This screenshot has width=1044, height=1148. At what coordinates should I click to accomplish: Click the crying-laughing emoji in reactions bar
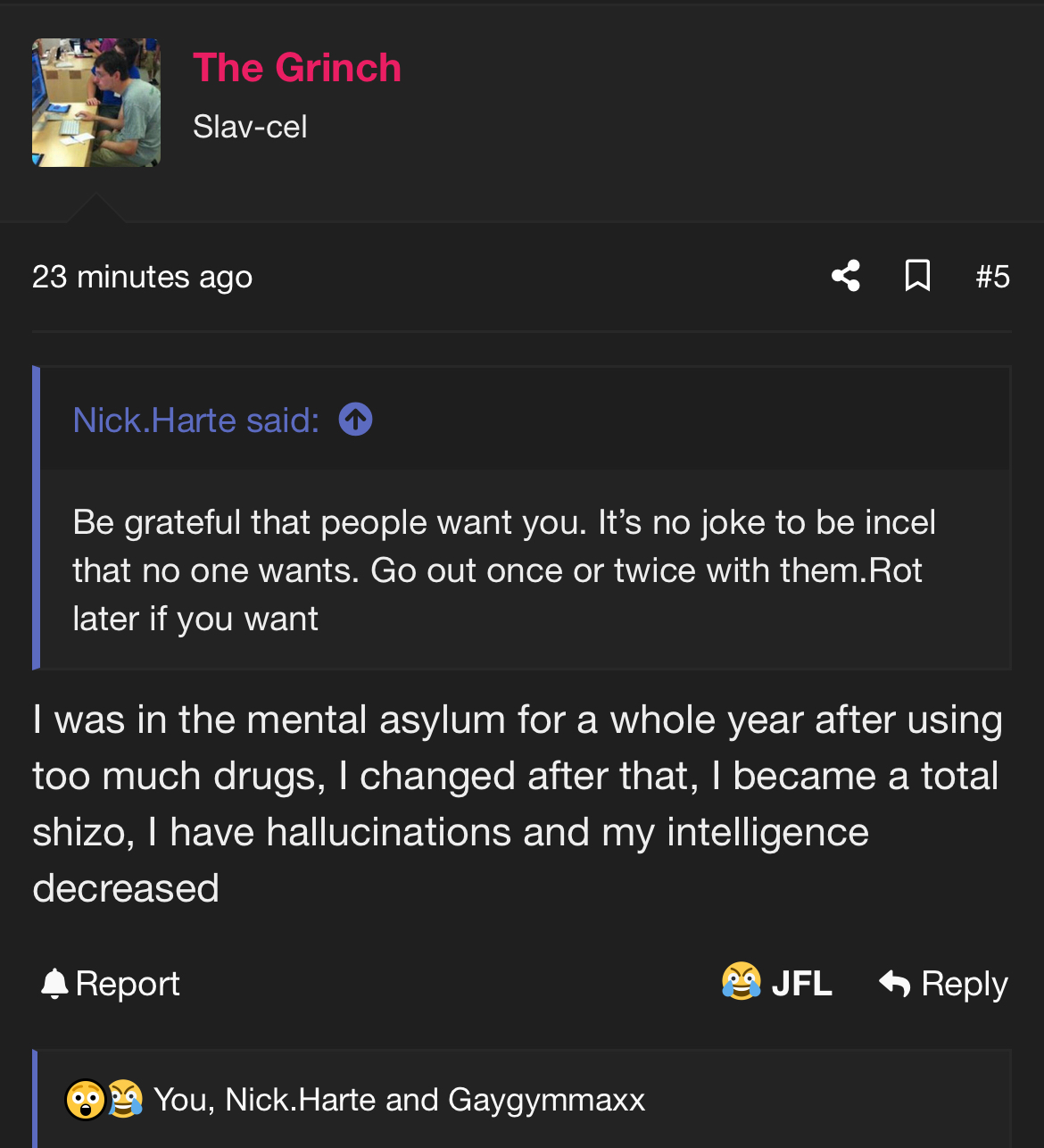coord(126,1100)
